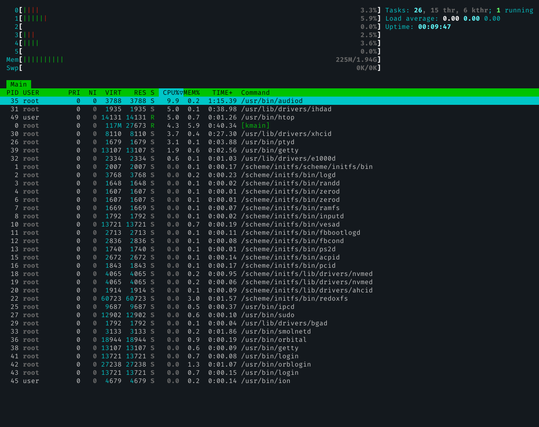Screen dimensions: 539x427
Task: Click the Uptime 00:09:47 readout
Action: click(418, 27)
